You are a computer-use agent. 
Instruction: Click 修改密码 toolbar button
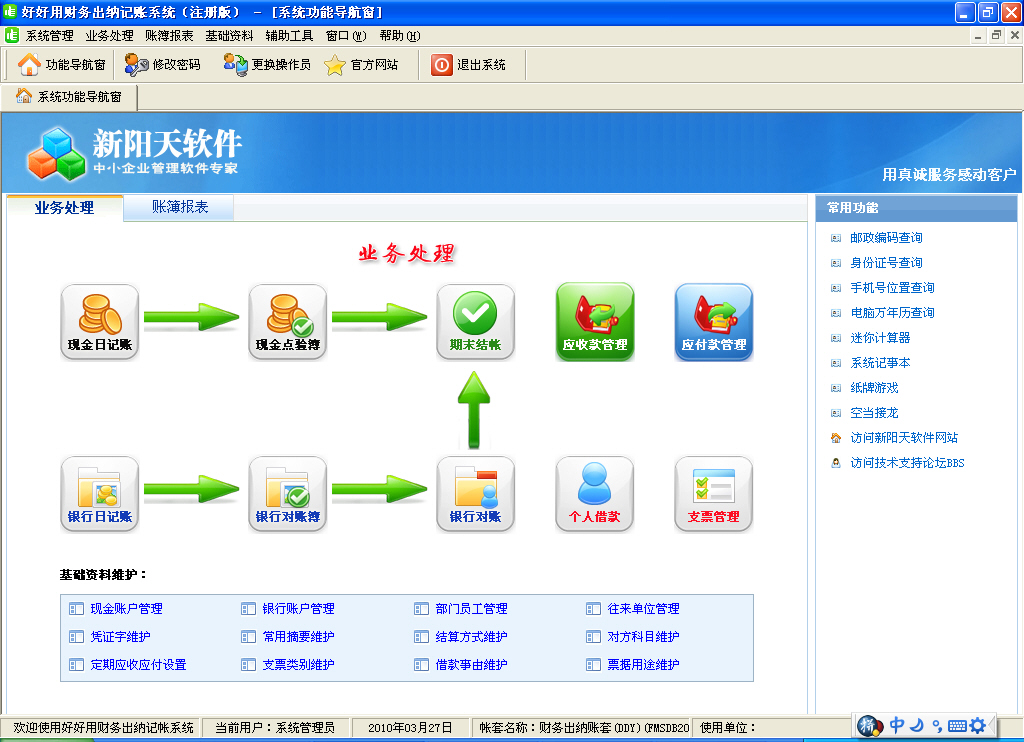coord(163,65)
